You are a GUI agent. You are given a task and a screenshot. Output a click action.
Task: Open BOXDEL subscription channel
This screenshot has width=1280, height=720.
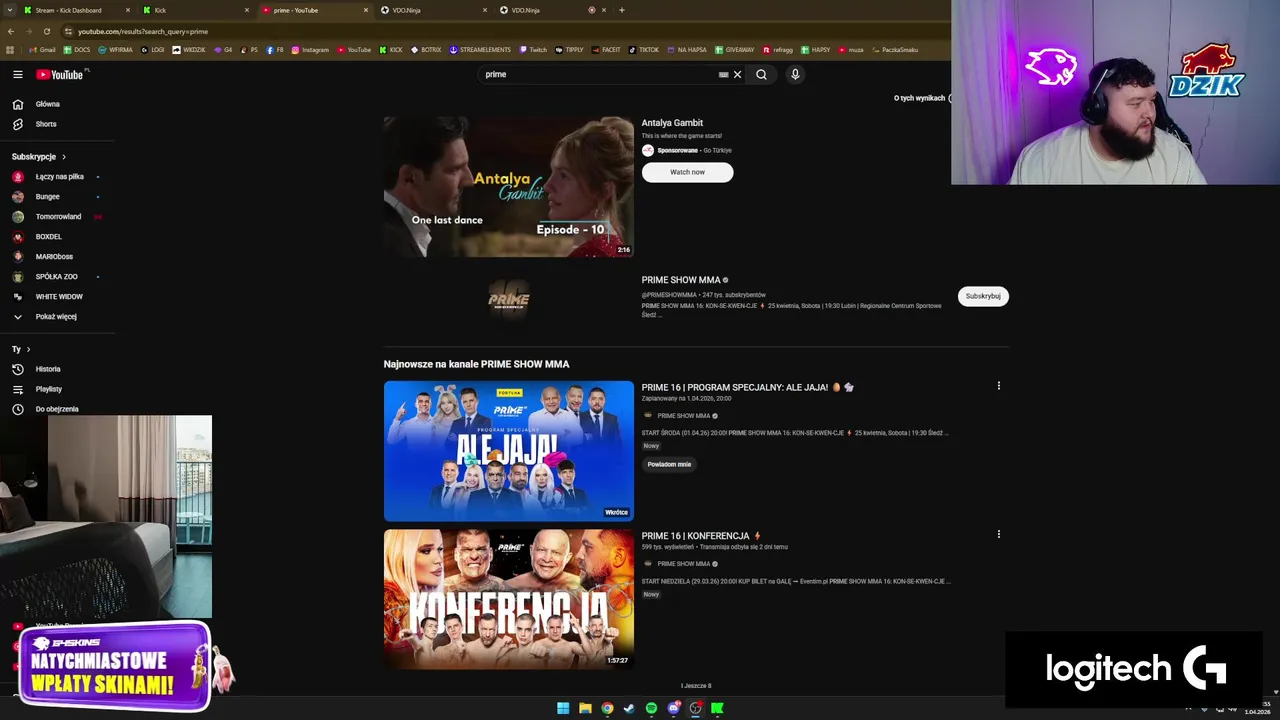click(x=48, y=237)
